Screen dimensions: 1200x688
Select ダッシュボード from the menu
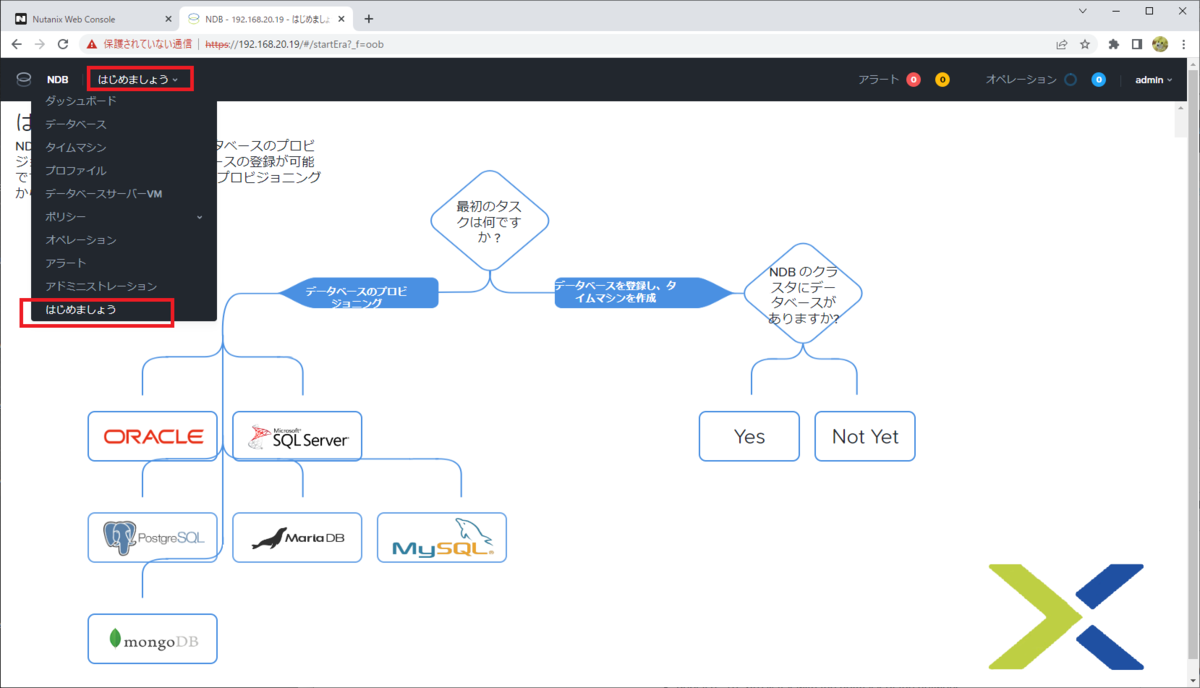tap(81, 101)
